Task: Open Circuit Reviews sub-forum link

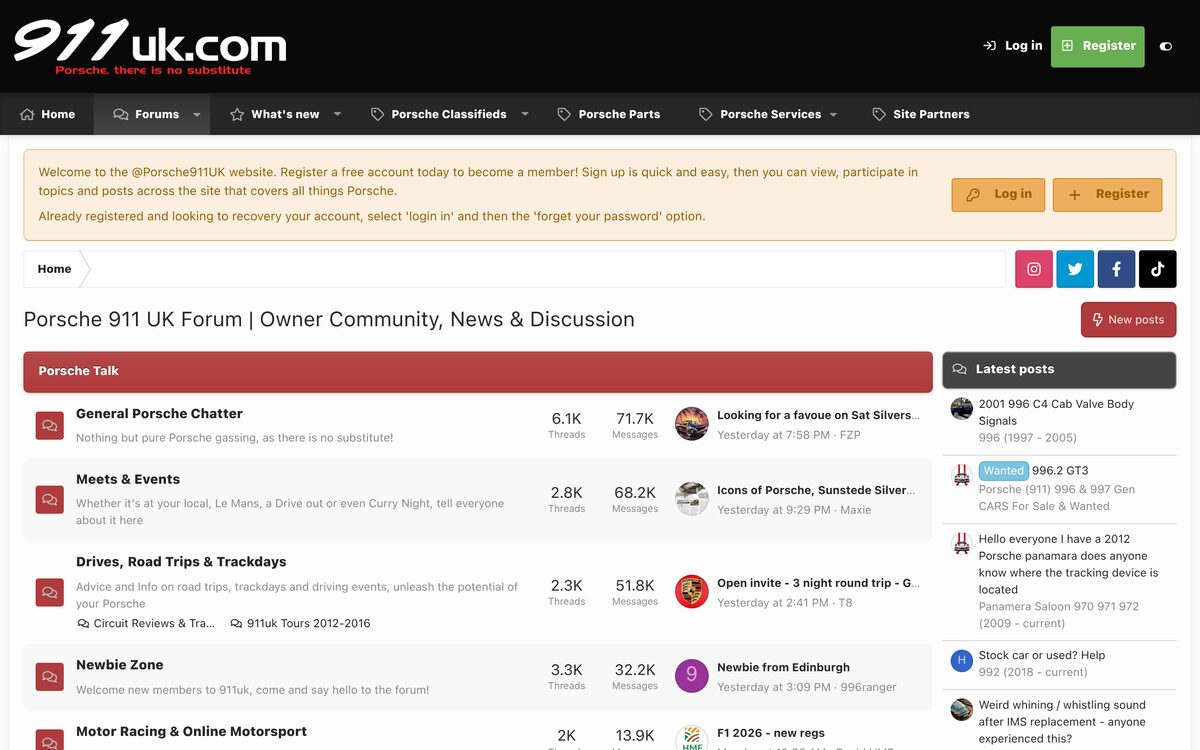Action: click(x=146, y=623)
